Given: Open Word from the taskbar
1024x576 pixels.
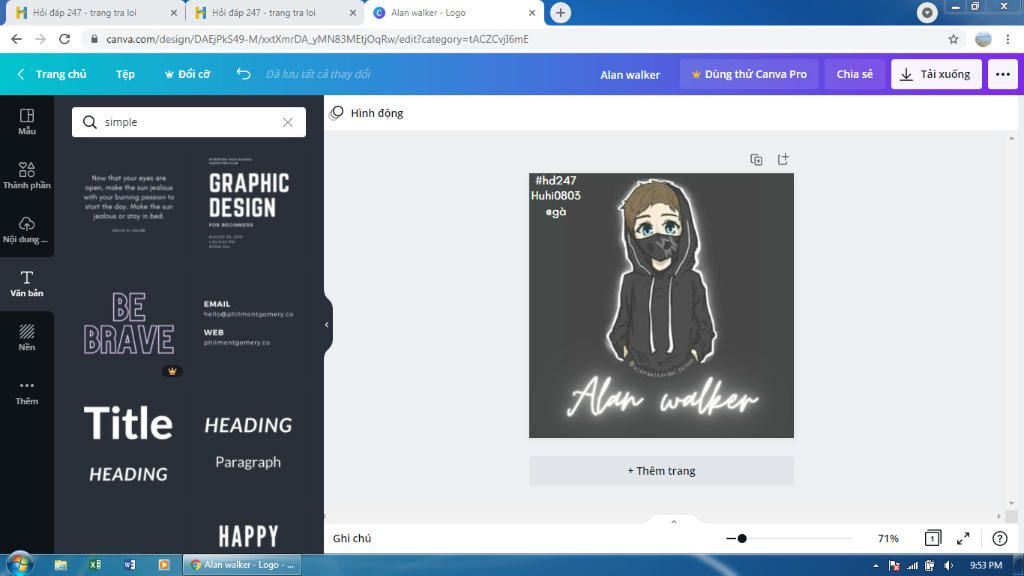Looking at the screenshot, I should click(x=129, y=565).
